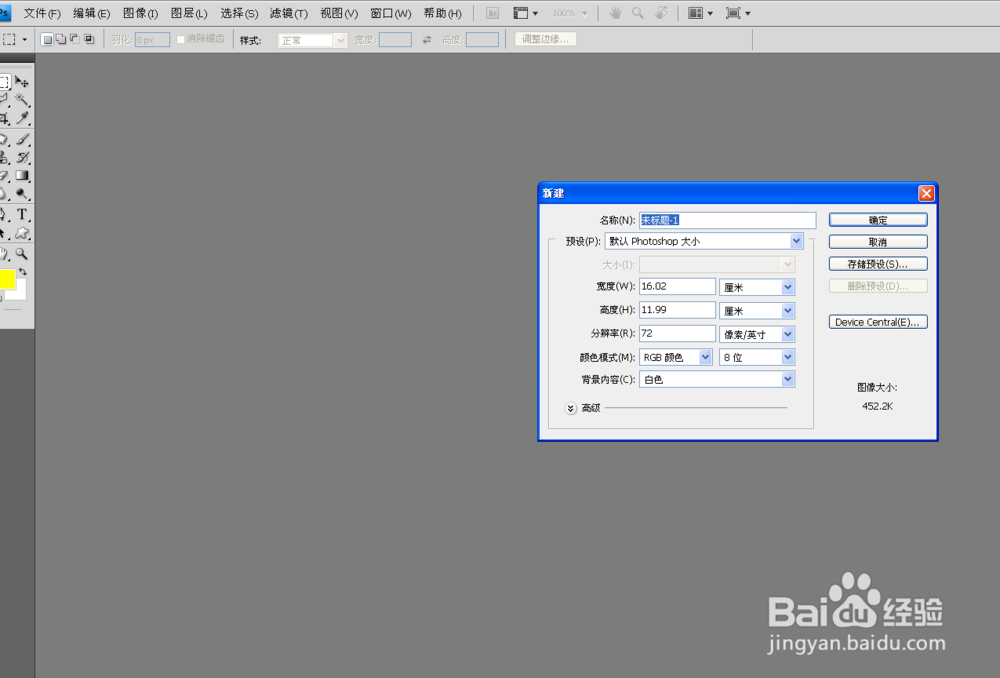Click the 高度 field showing 11.99
The height and width of the screenshot is (678, 1000).
pos(677,310)
